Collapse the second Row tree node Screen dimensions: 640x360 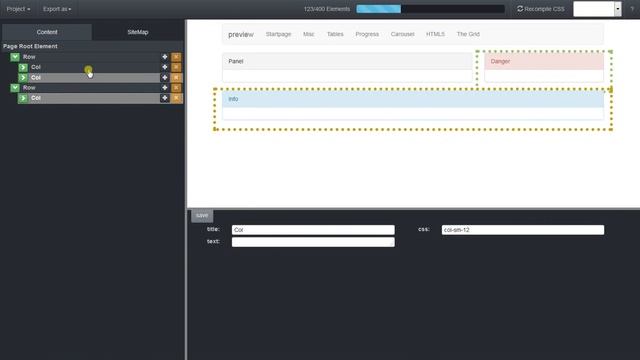(x=15, y=87)
